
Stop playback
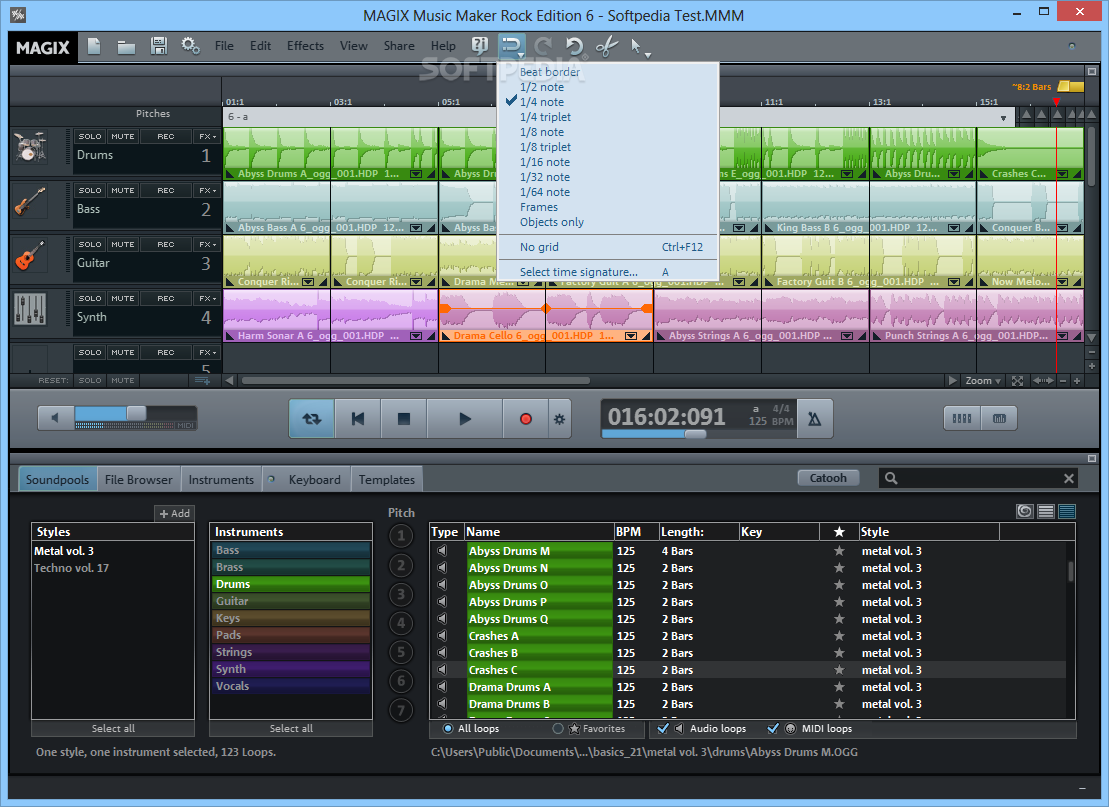coord(404,419)
